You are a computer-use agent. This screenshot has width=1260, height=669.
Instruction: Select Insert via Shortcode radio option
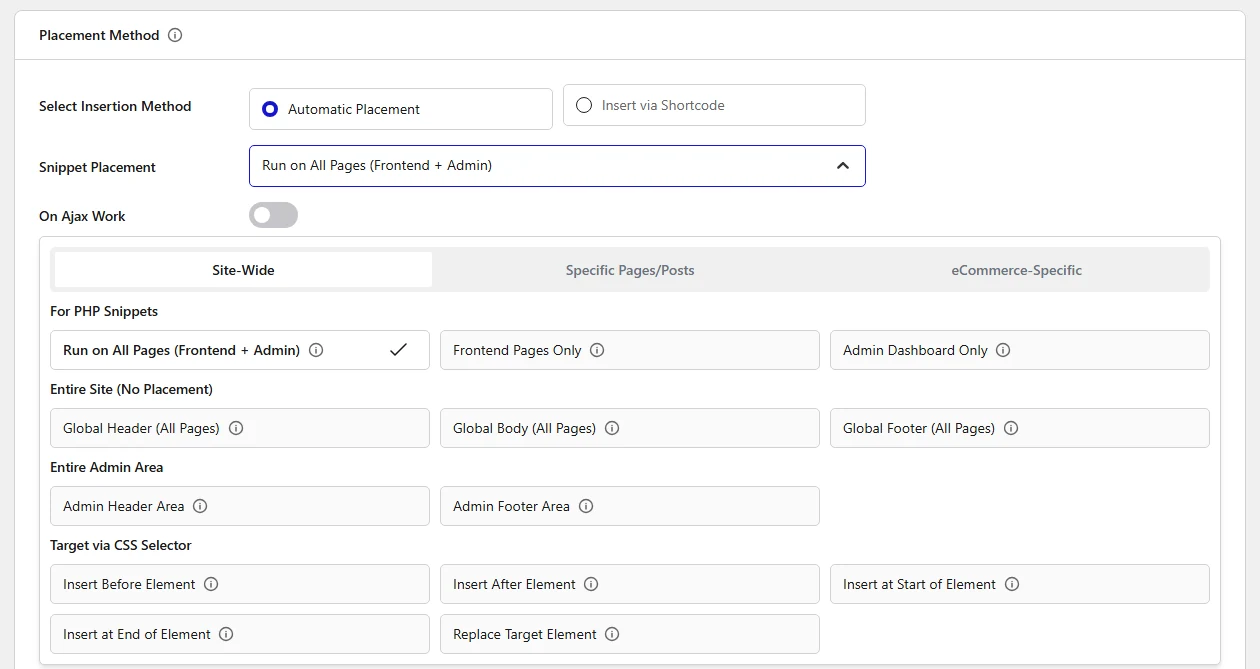click(714, 105)
